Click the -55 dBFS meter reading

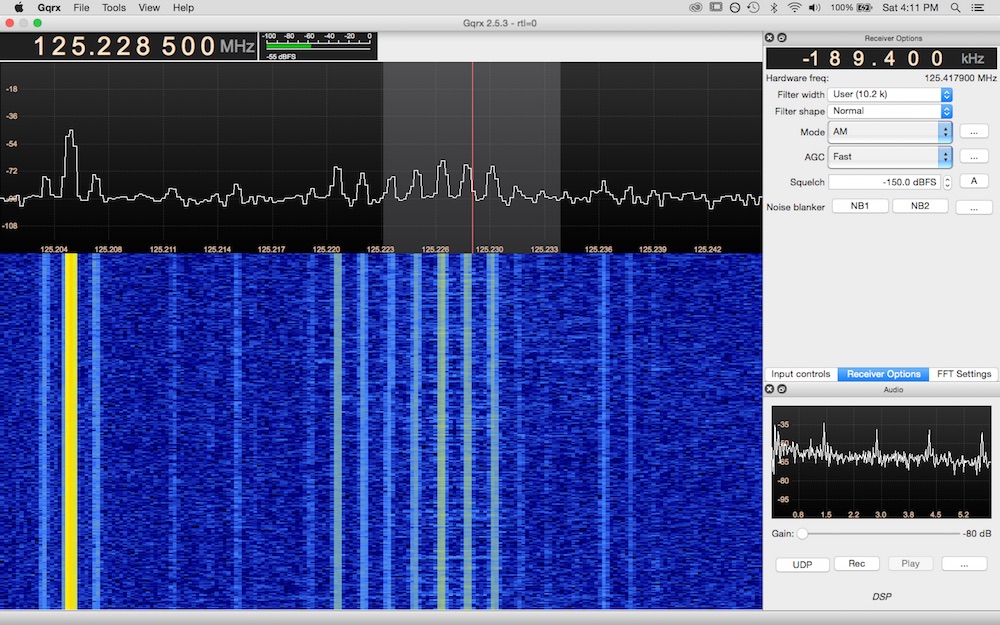click(281, 57)
